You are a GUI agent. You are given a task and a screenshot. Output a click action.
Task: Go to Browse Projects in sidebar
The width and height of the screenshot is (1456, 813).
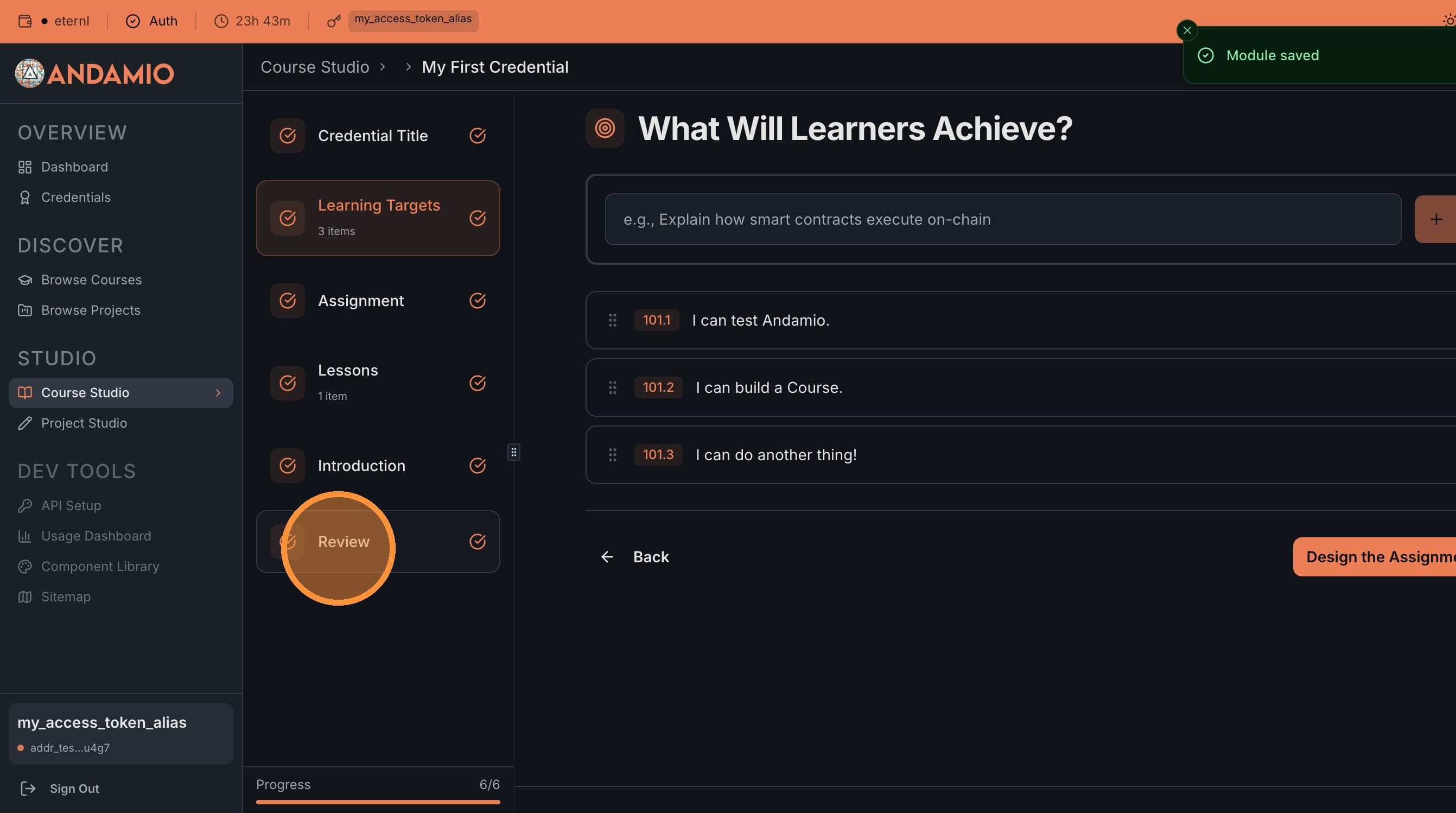[91, 310]
